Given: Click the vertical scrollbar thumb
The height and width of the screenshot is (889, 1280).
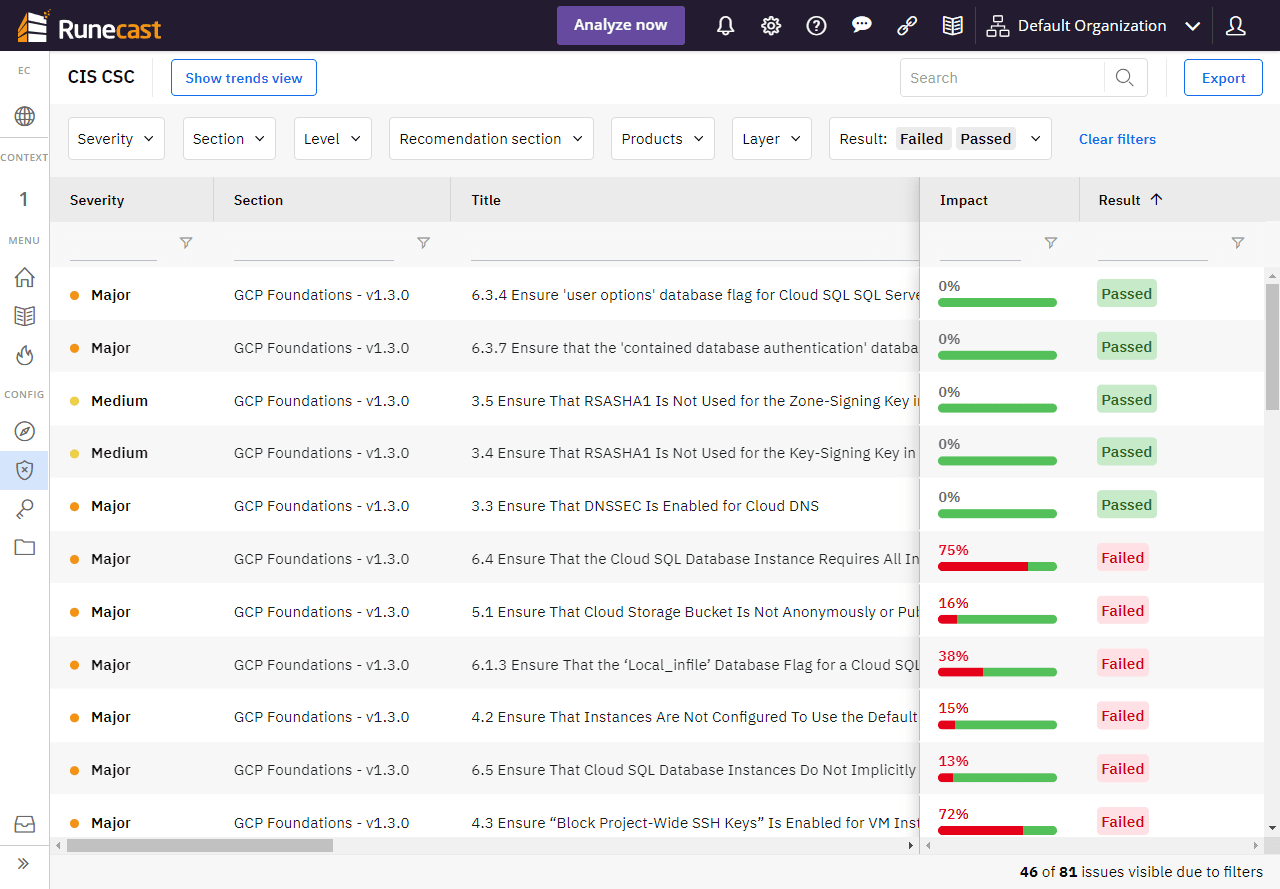Looking at the screenshot, I should (1272, 346).
